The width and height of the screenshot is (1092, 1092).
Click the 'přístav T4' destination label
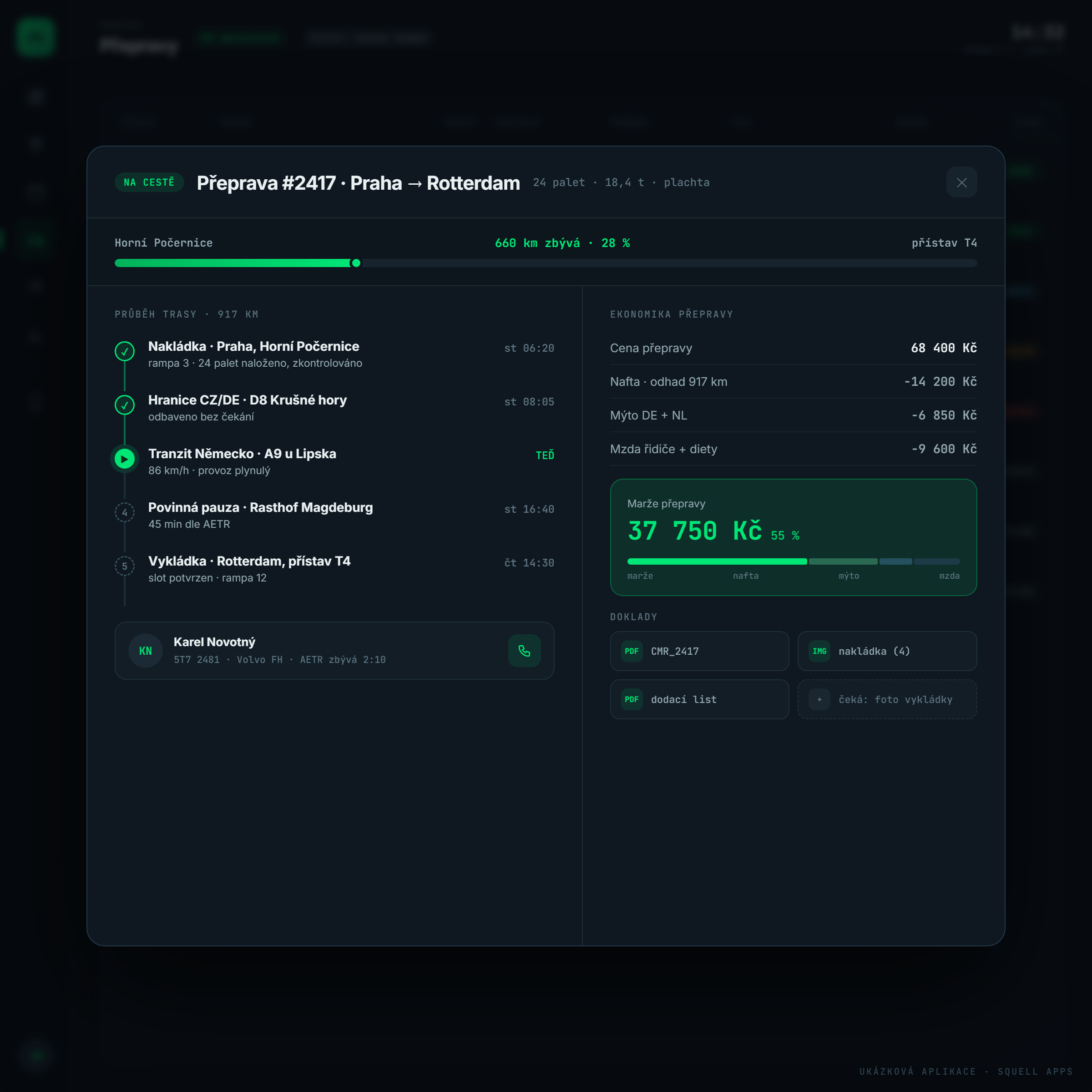[x=944, y=243]
